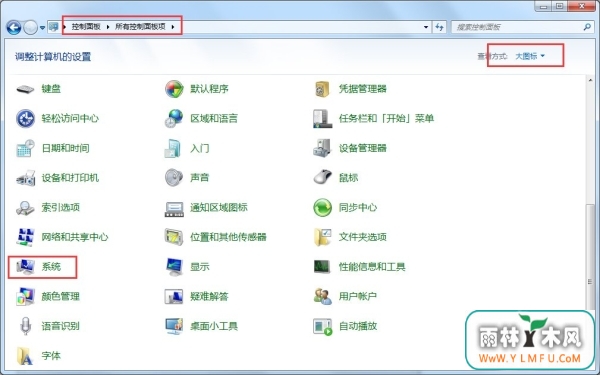Open the recent pages arrow beside navigation buttons
Screen dimensions: 600x375
pyautogui.click(x=42, y=28)
